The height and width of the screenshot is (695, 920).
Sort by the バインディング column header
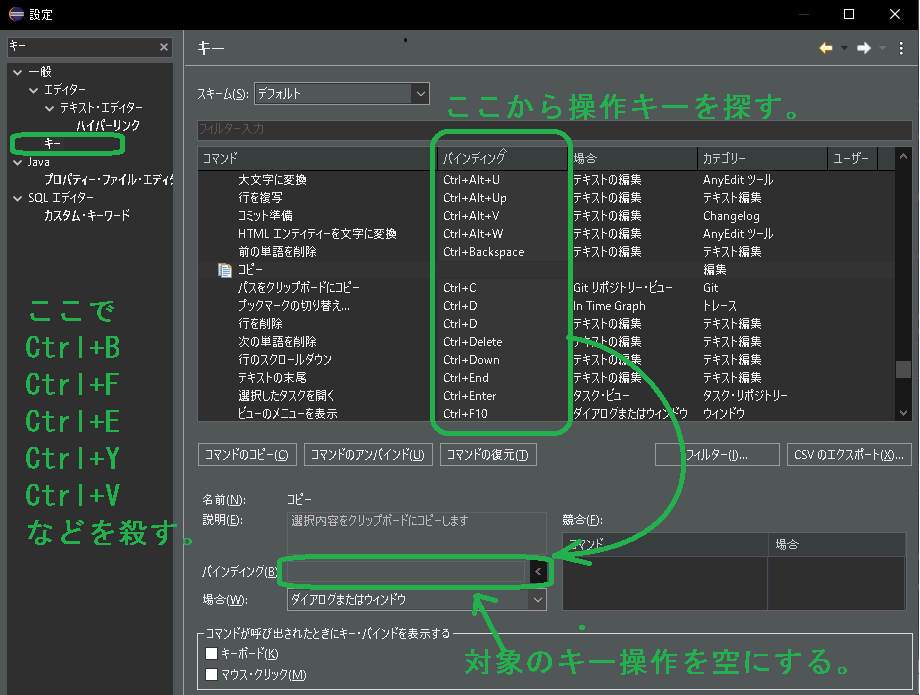(x=503, y=158)
